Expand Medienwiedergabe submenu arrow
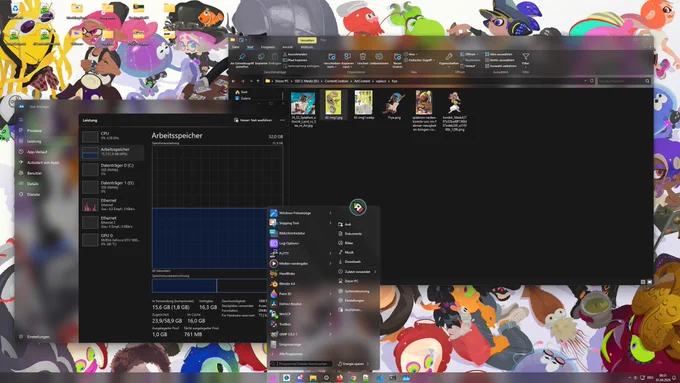Viewport: 680px width, 383px height. [x=330, y=263]
